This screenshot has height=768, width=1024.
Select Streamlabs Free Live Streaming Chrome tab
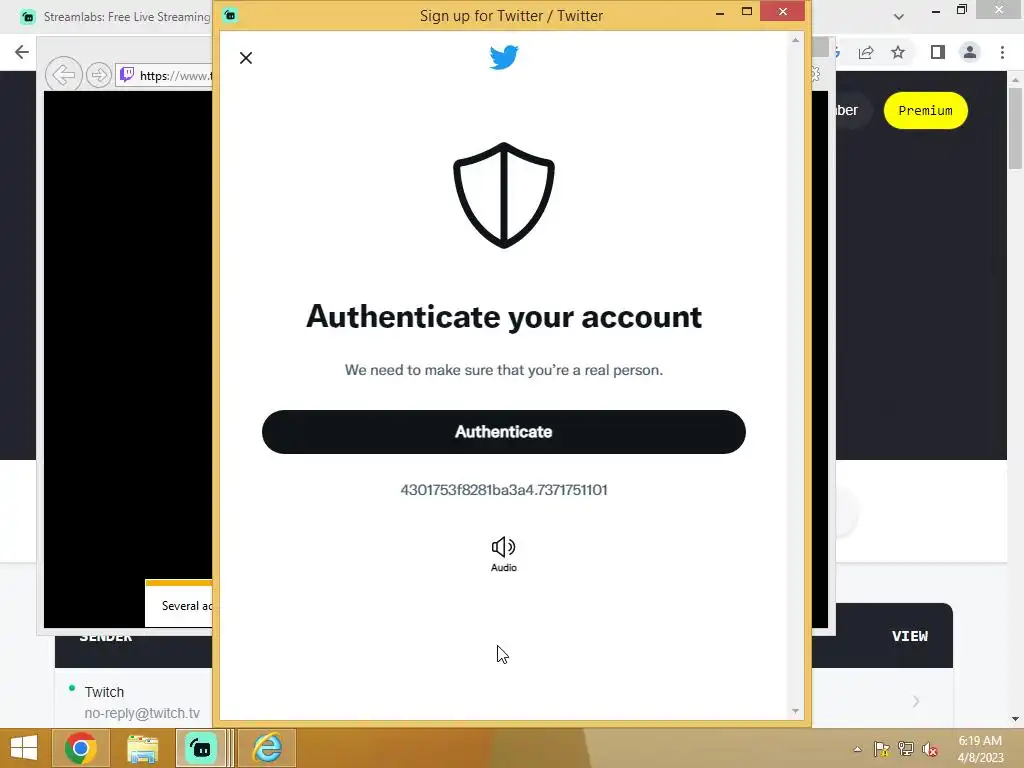[116, 17]
